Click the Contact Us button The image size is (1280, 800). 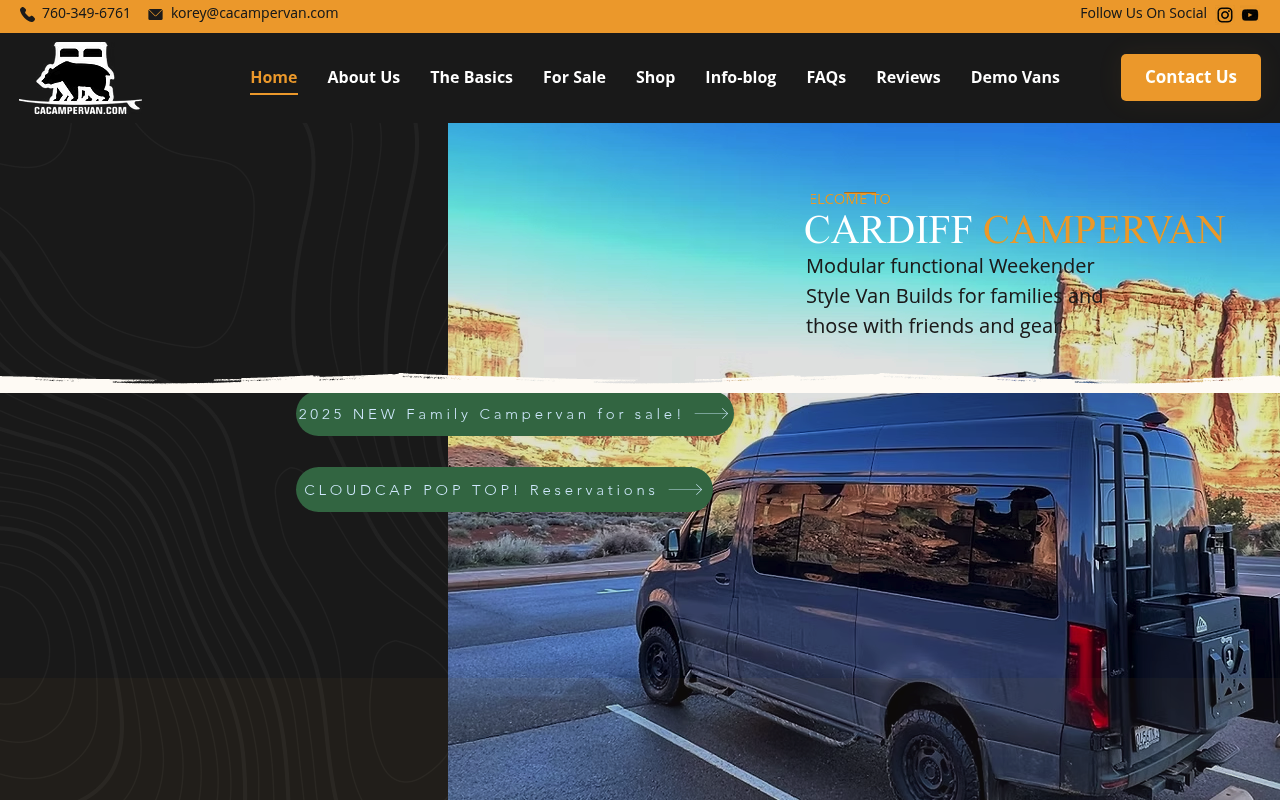(x=1191, y=75)
